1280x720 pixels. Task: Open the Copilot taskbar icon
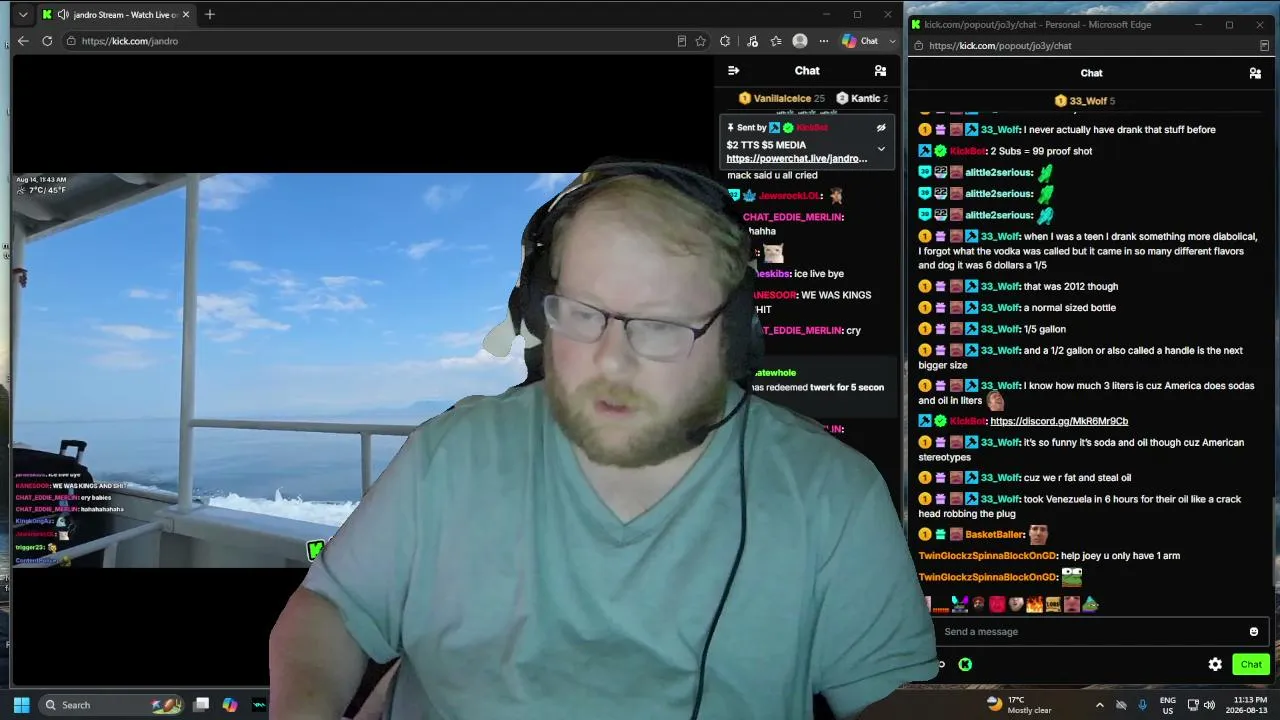coord(230,705)
